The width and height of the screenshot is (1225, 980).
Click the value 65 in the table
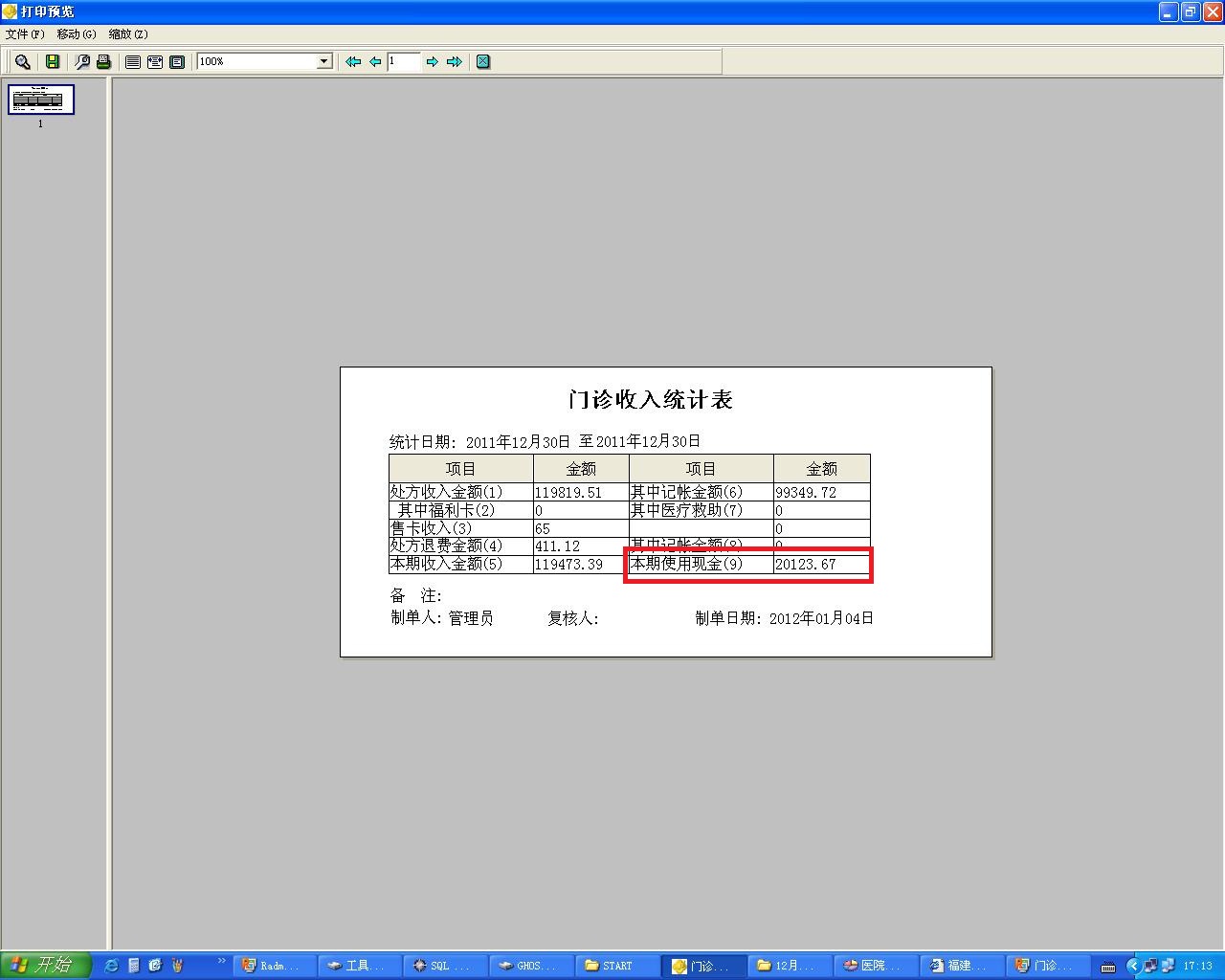click(543, 528)
